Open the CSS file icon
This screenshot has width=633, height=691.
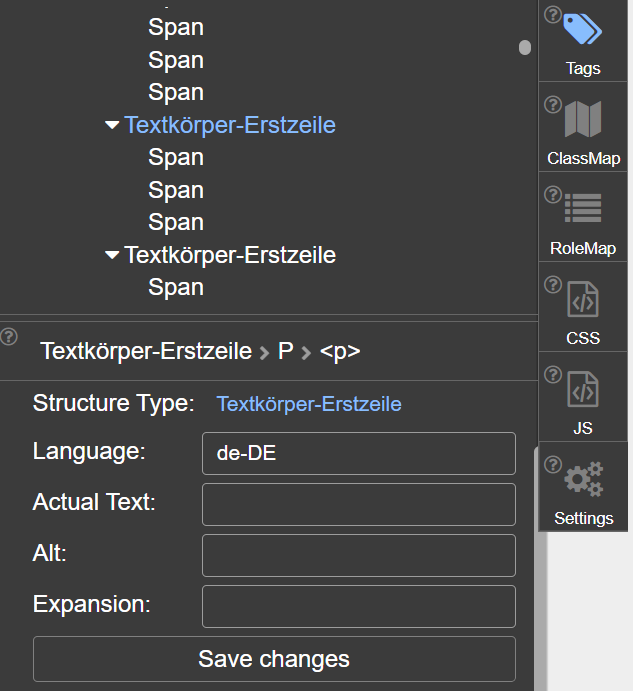[x=583, y=299]
